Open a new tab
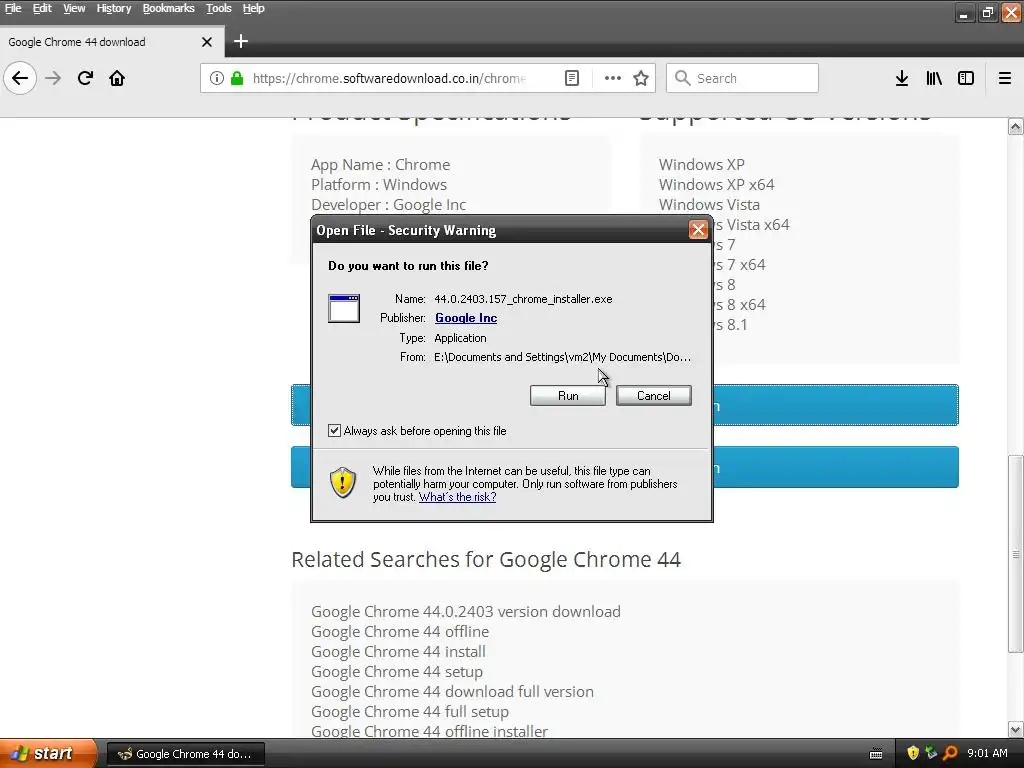The image size is (1024, 768). click(x=240, y=42)
